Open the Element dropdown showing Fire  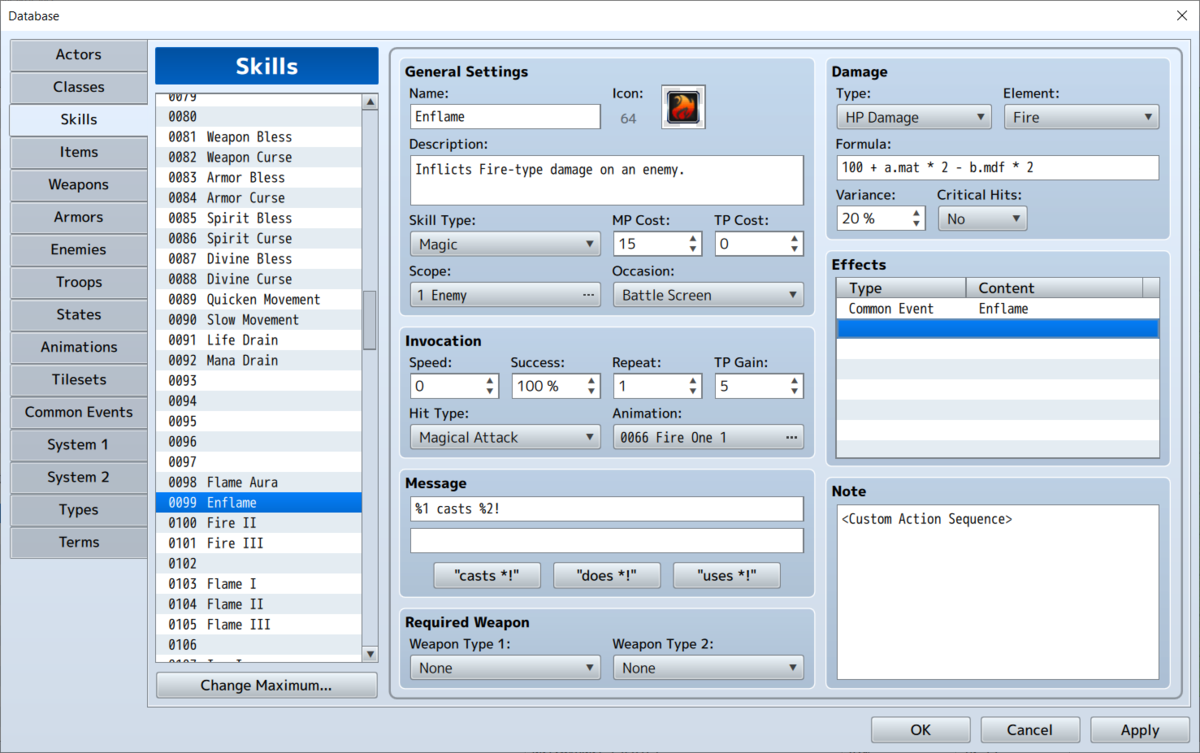pos(1080,117)
